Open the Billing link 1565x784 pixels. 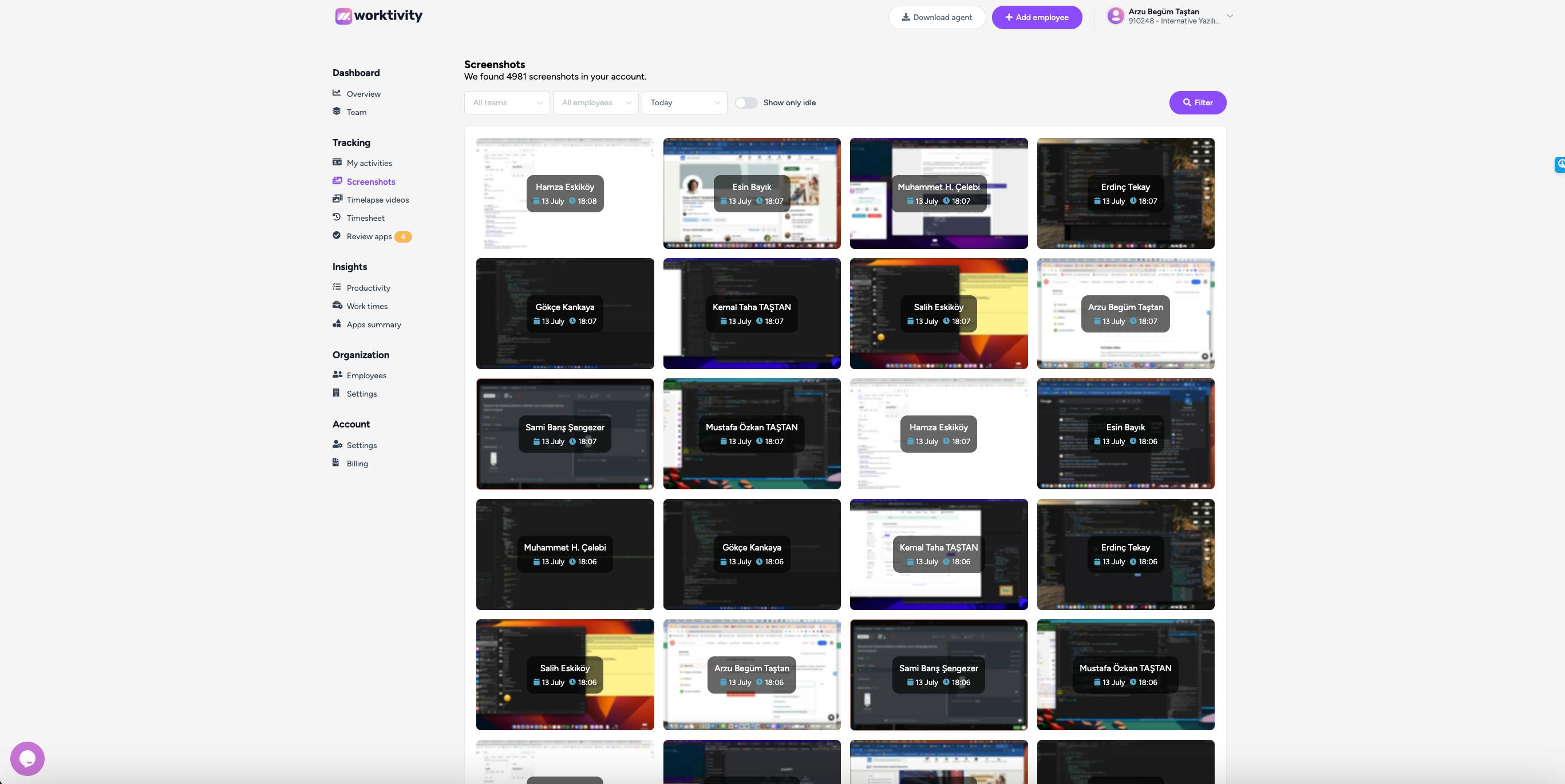pos(357,464)
